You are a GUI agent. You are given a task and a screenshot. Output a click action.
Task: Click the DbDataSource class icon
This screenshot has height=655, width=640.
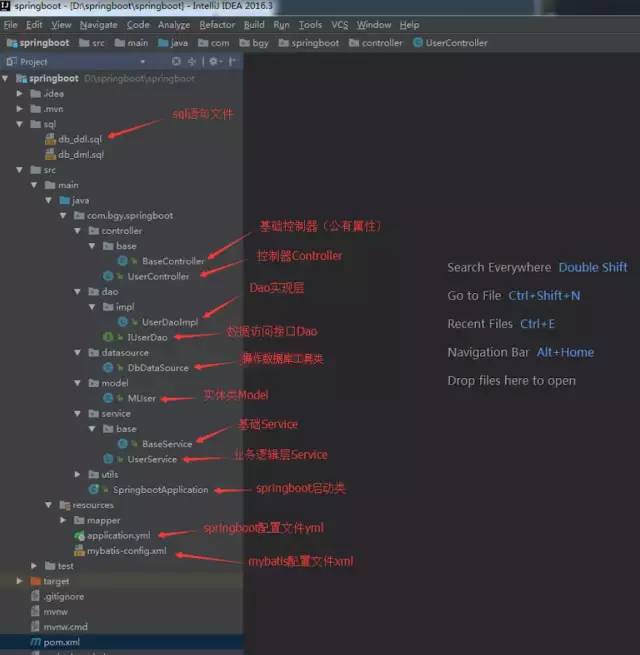tap(108, 367)
